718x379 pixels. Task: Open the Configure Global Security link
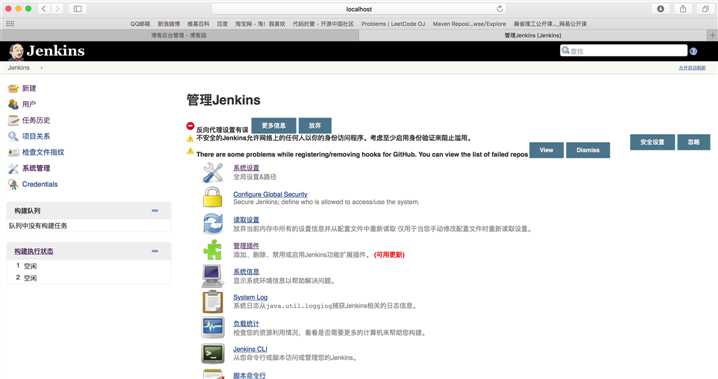270,194
